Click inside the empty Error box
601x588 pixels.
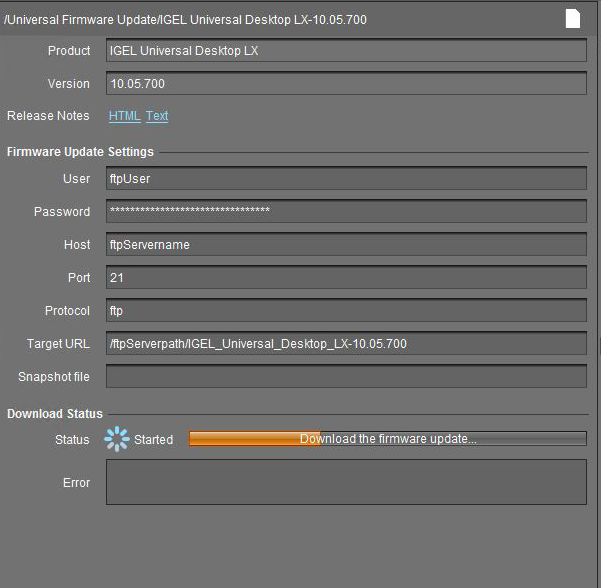pos(345,482)
